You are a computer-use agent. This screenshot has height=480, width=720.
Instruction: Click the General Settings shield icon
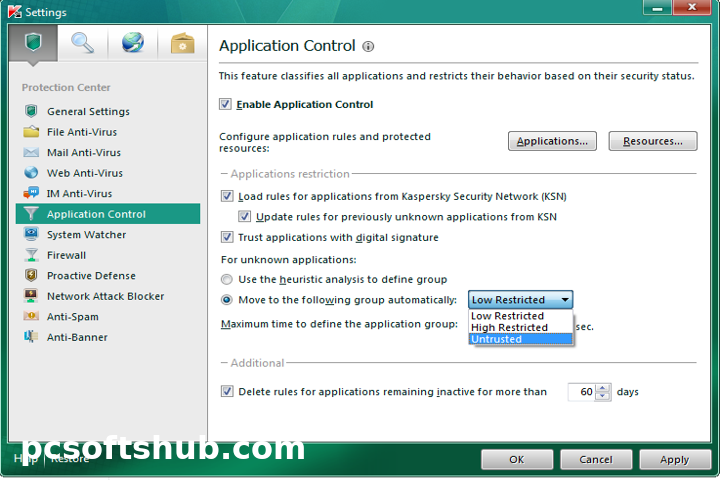31,111
